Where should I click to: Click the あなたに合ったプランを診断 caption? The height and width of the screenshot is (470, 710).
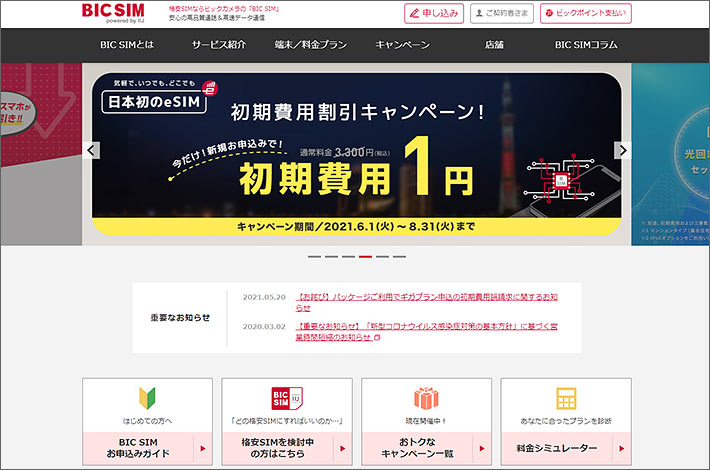coord(566,421)
